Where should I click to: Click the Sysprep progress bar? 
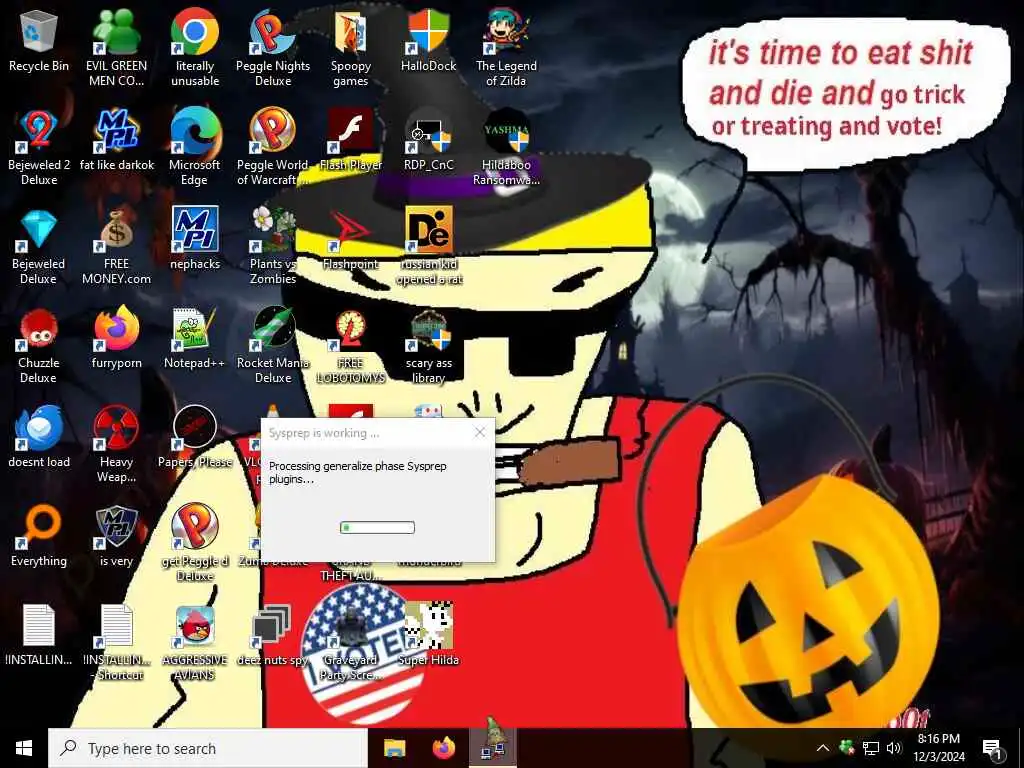pyautogui.click(x=377, y=527)
